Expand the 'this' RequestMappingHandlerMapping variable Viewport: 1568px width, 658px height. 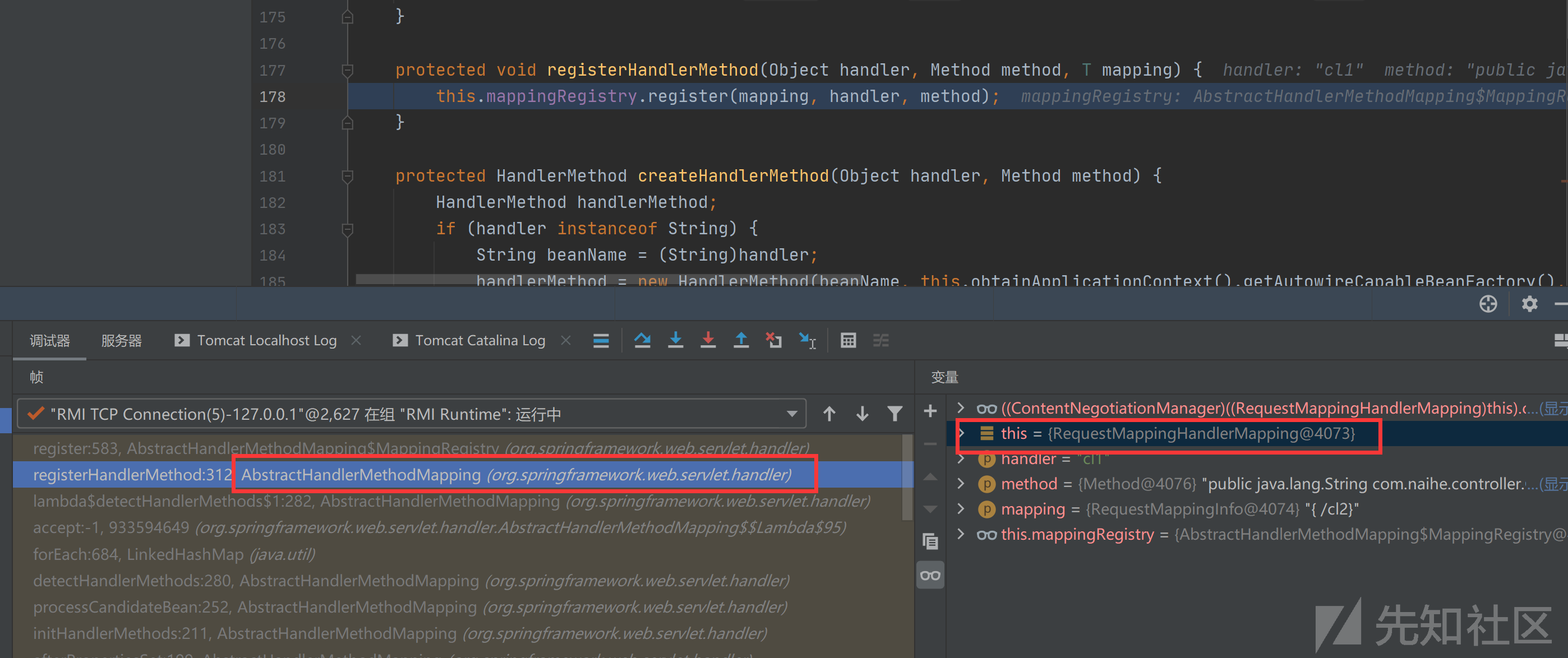coord(961,434)
